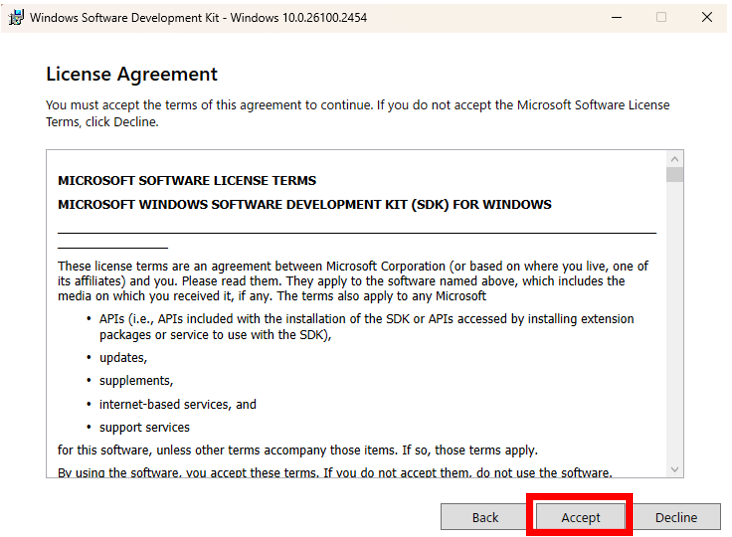Click the SDK installer icon in title bar
The height and width of the screenshot is (537, 732).
(17, 17)
